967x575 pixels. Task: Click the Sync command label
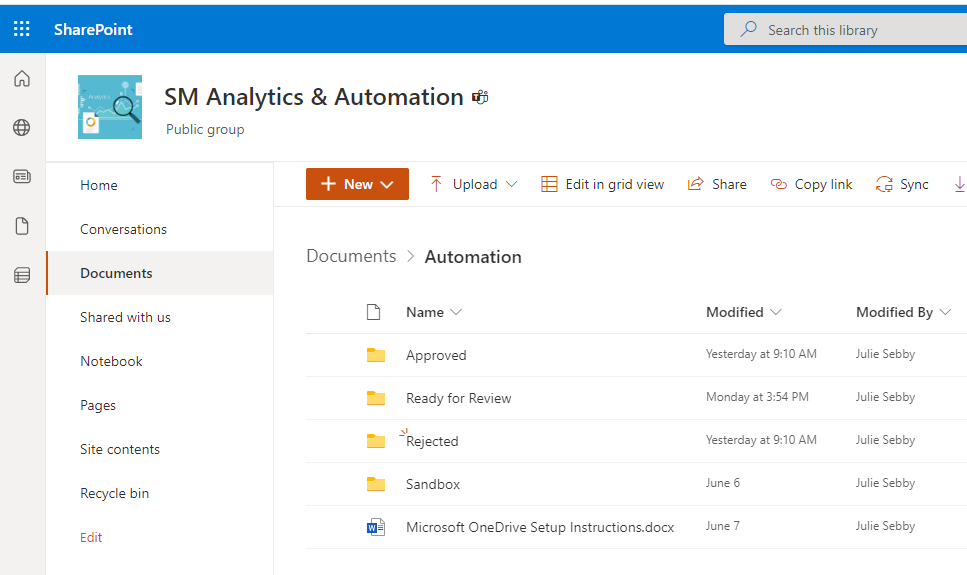(x=914, y=184)
